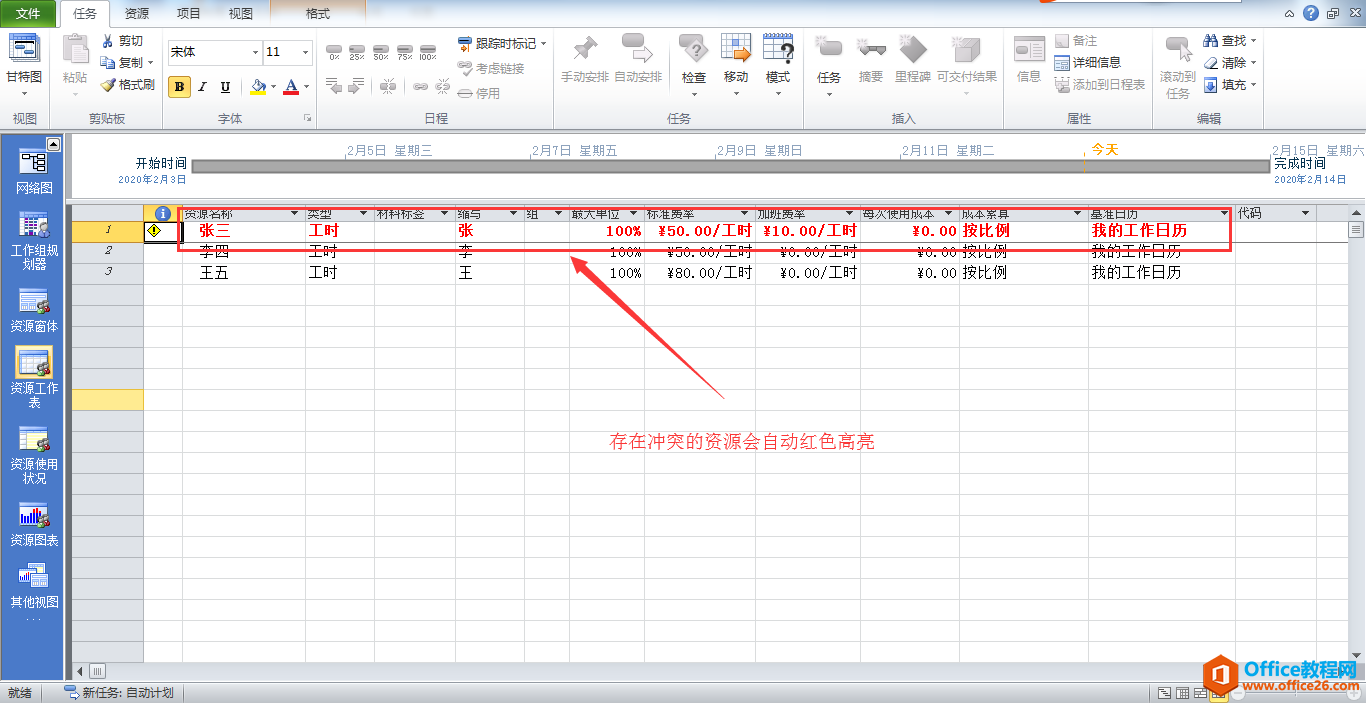Click 滚动到任务 scroll to task
Screen dimensions: 1366x703
tap(1177, 65)
